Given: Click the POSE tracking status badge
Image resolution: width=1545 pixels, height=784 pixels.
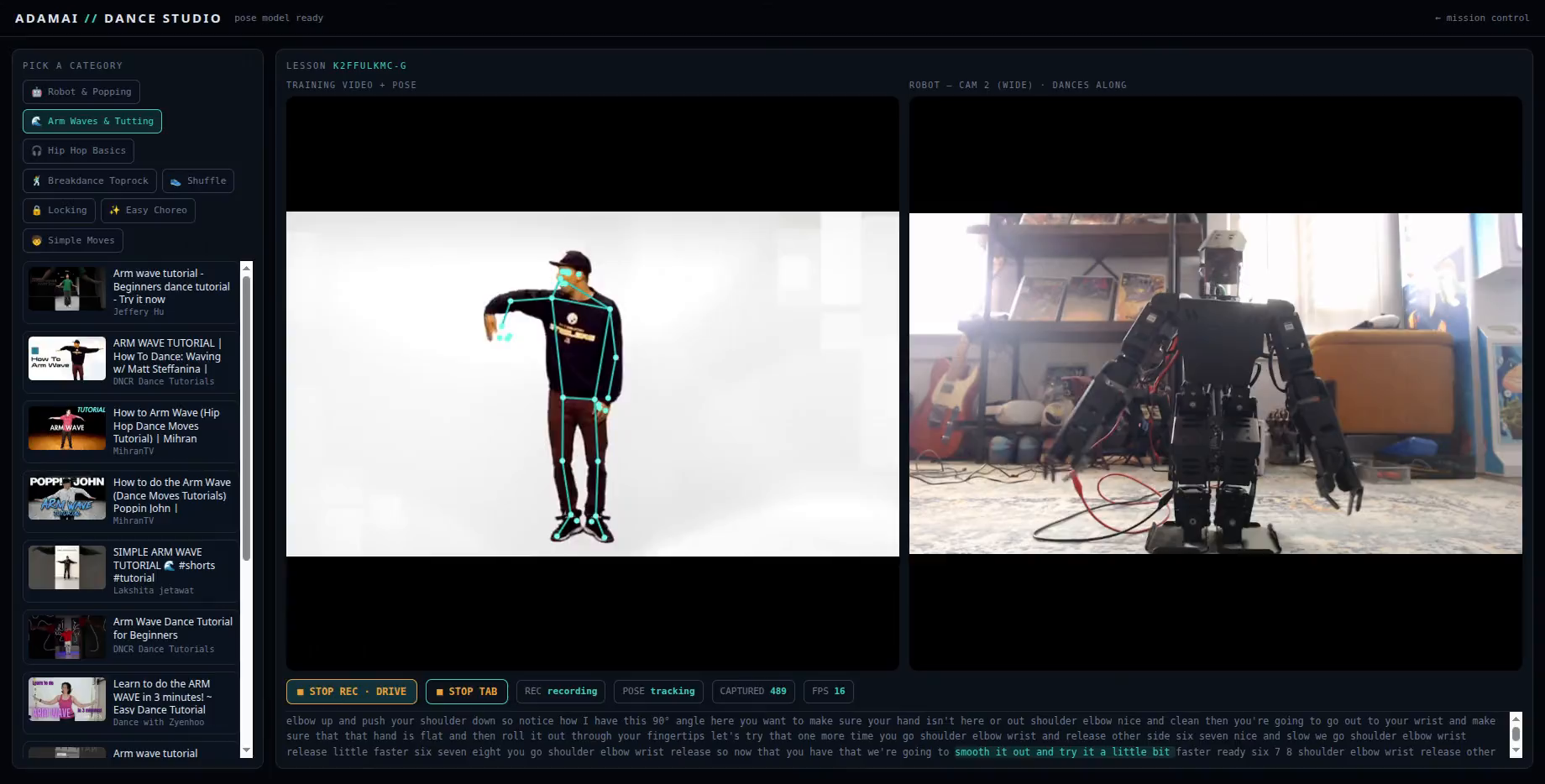Looking at the screenshot, I should pyautogui.click(x=659, y=692).
